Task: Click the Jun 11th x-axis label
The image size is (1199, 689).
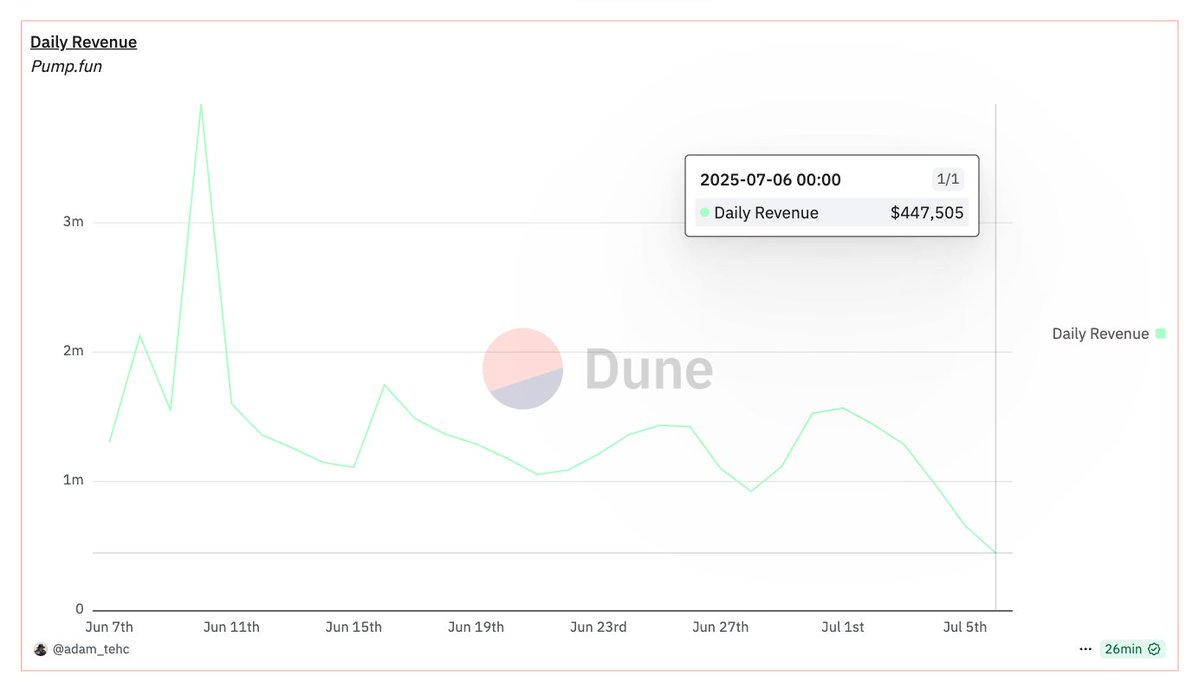Action: [231, 627]
